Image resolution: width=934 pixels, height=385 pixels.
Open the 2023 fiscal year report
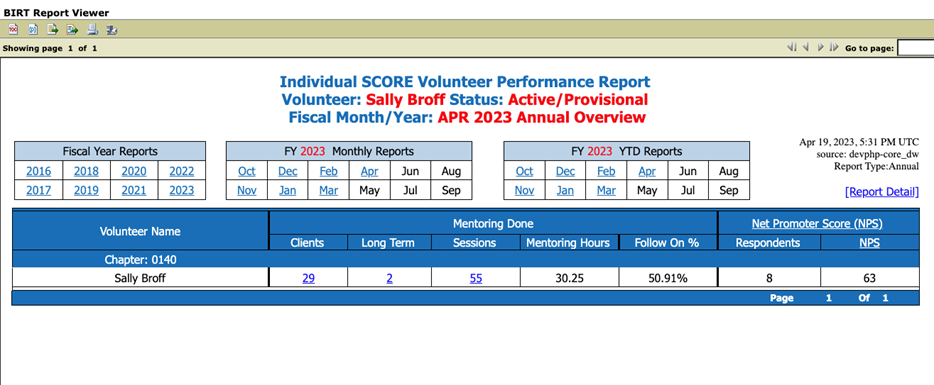(x=182, y=191)
